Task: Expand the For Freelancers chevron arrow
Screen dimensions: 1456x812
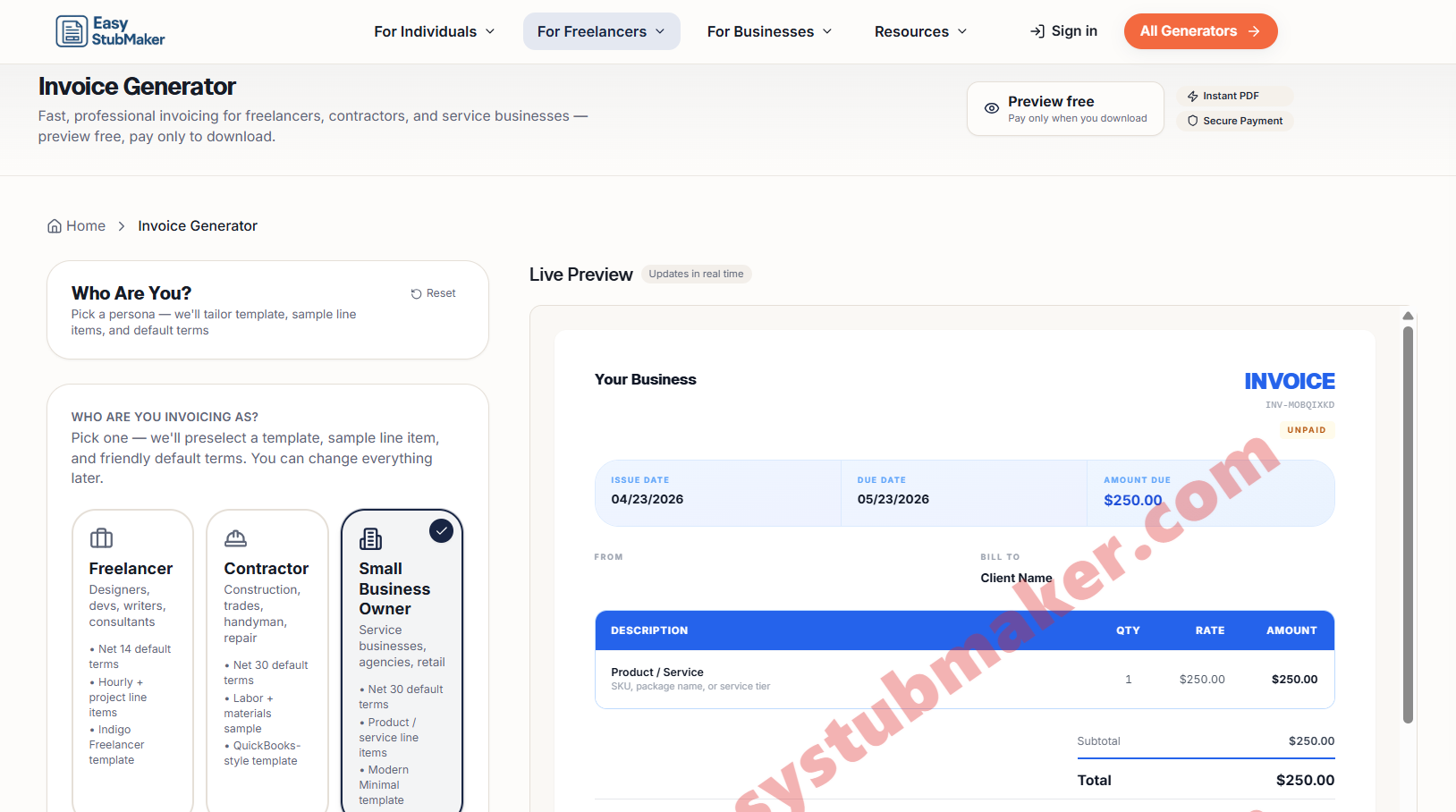Action: [x=660, y=31]
